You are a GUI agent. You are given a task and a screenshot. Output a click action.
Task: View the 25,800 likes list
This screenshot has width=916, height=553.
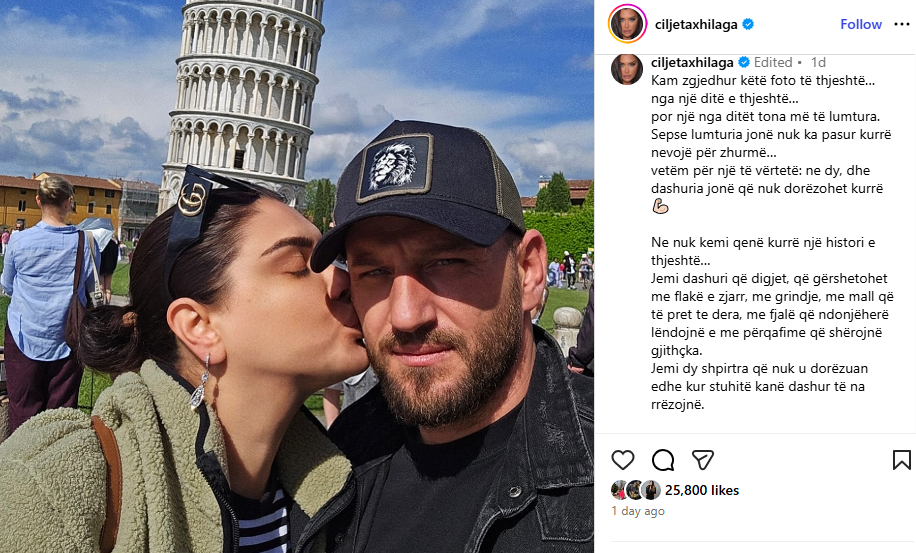(702, 490)
